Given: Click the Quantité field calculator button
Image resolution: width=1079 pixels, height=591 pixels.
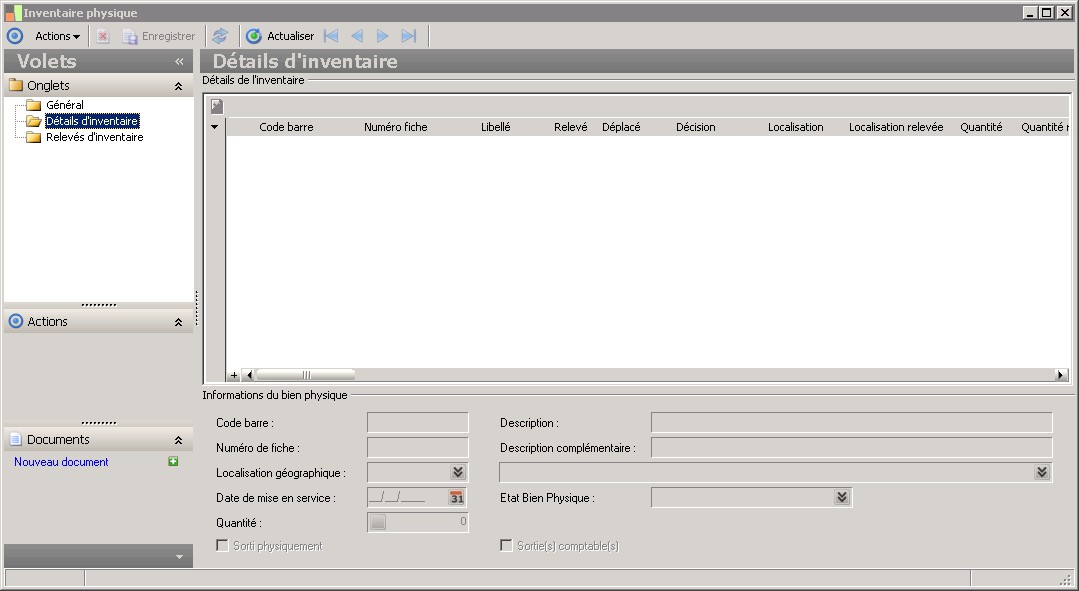Looking at the screenshot, I should click(x=378, y=522).
